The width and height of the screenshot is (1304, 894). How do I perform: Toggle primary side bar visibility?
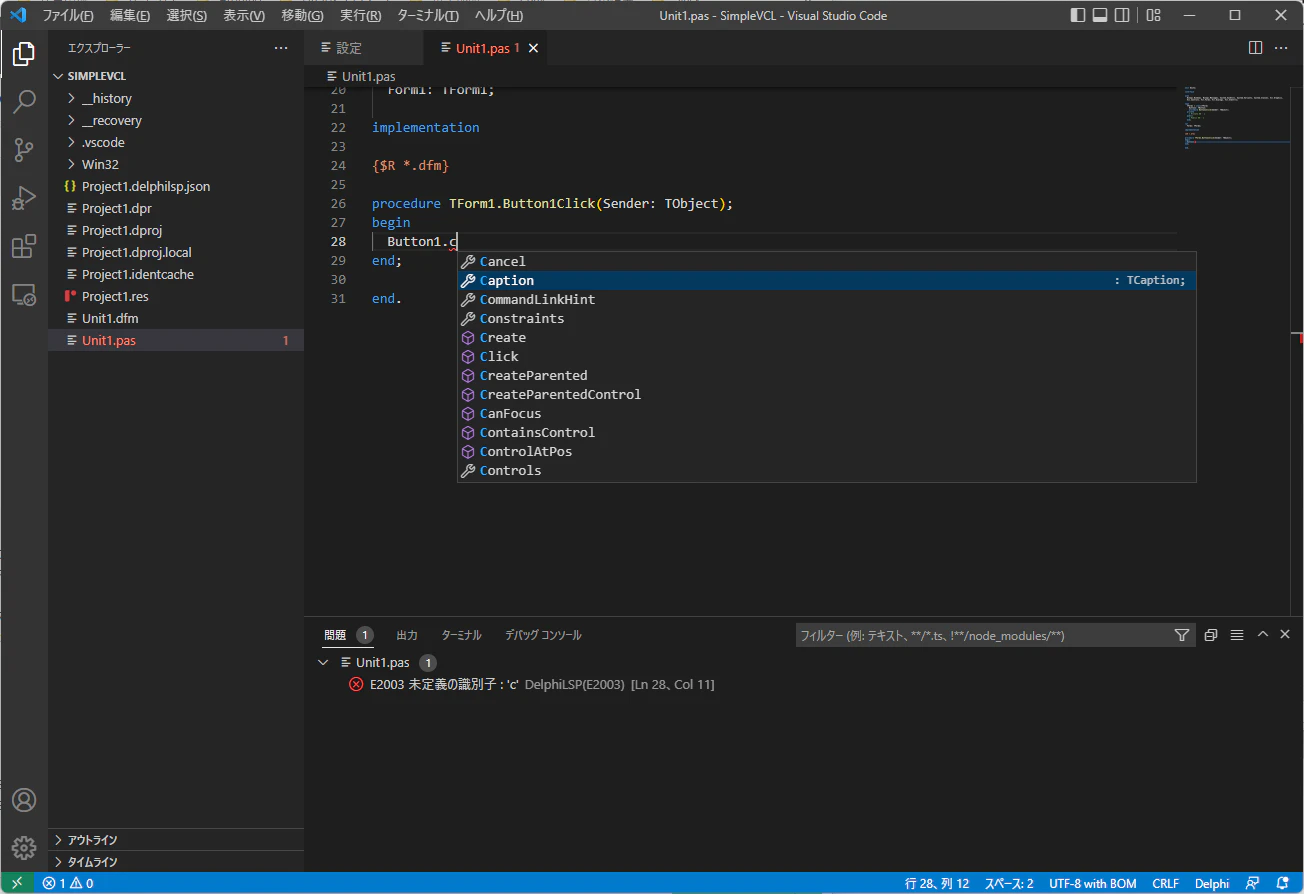1078,15
